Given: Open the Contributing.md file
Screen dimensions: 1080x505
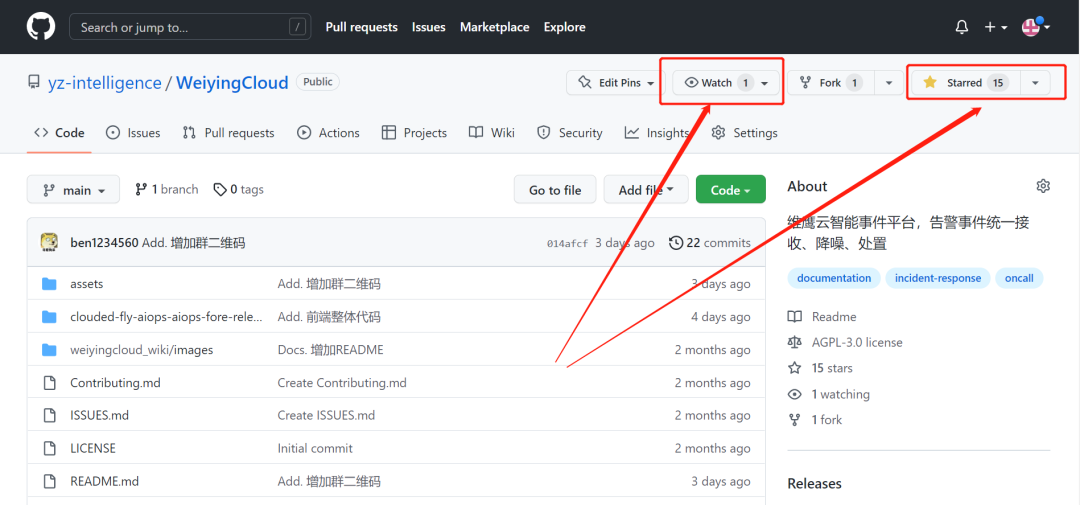Looking at the screenshot, I should tap(116, 382).
